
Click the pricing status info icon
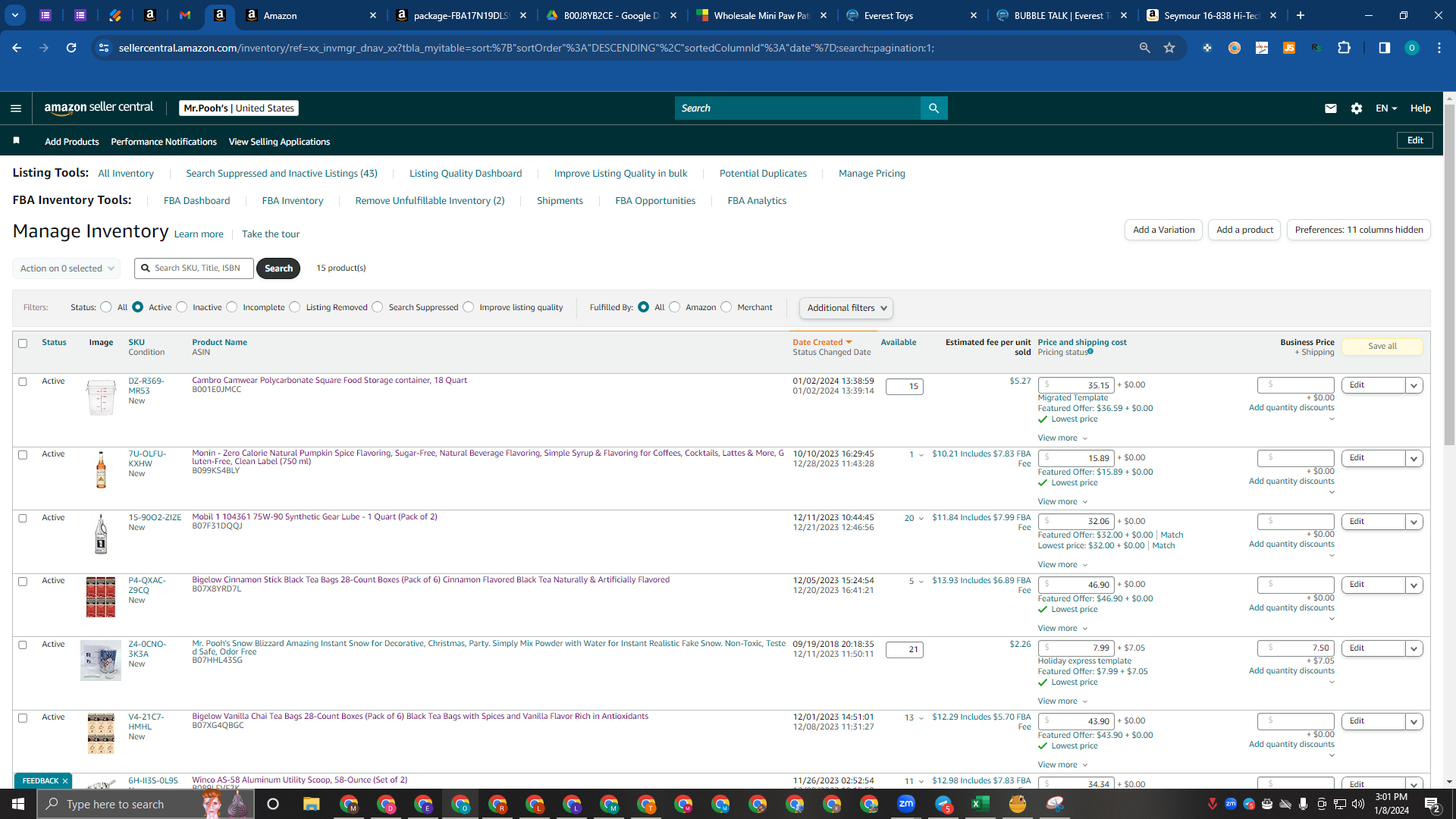point(1090,351)
